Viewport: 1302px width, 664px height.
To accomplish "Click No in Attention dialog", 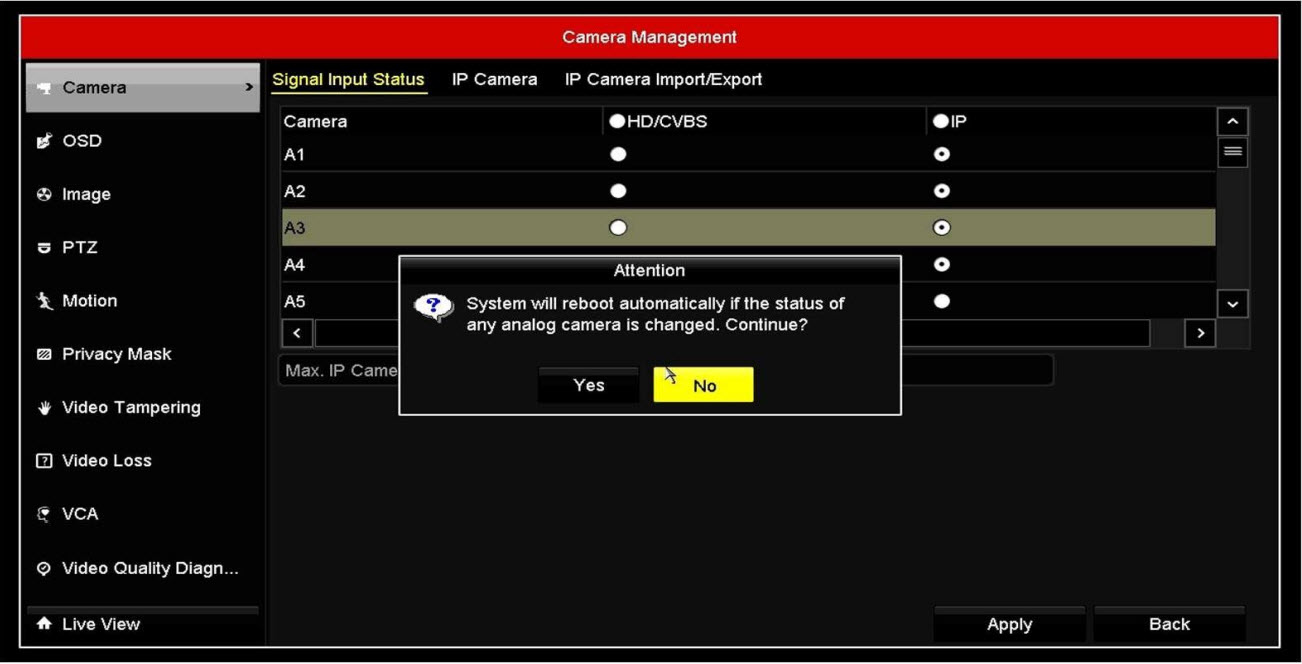I will pos(703,386).
